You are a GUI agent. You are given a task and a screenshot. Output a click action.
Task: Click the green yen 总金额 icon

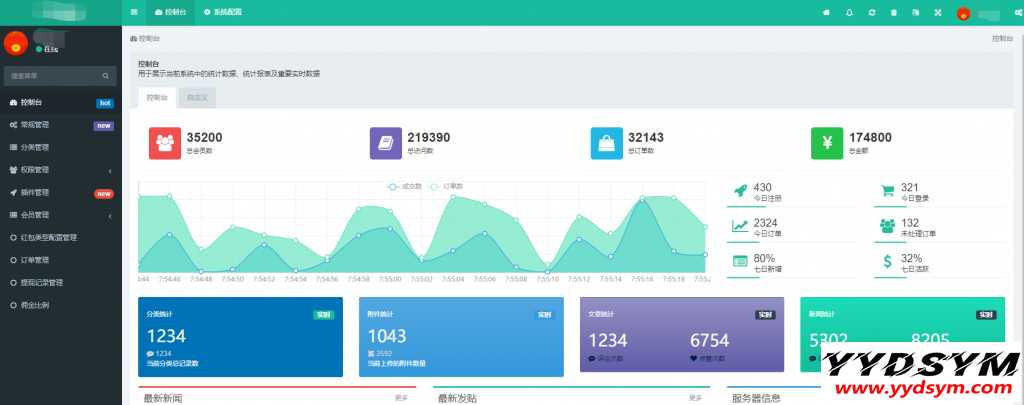click(x=826, y=144)
